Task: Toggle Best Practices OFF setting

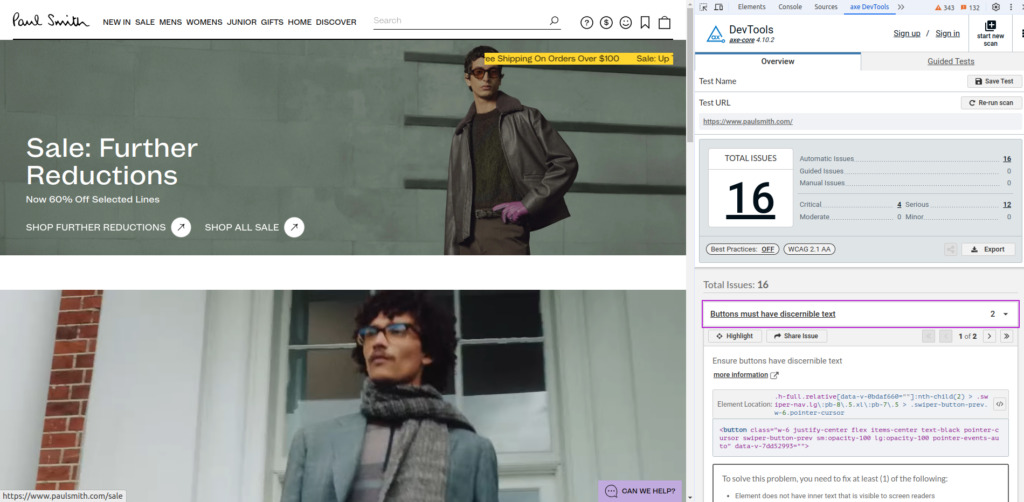Action: [x=743, y=249]
